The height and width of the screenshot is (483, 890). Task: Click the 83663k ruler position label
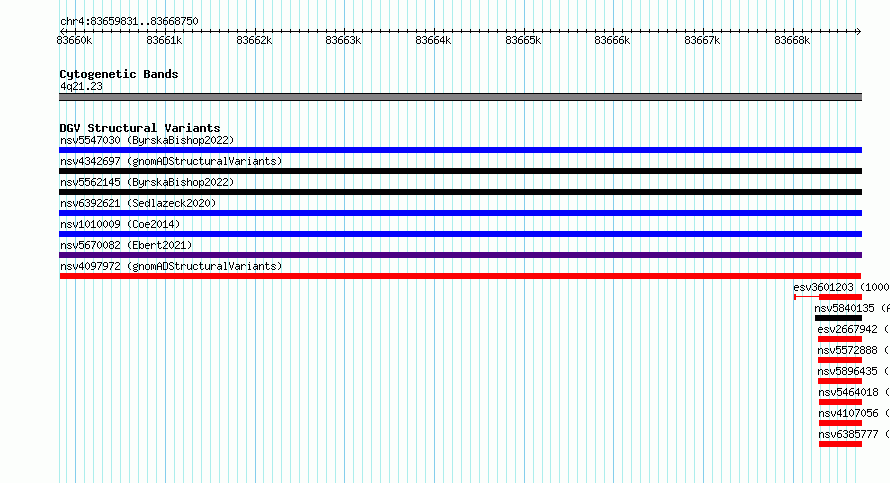click(343, 41)
